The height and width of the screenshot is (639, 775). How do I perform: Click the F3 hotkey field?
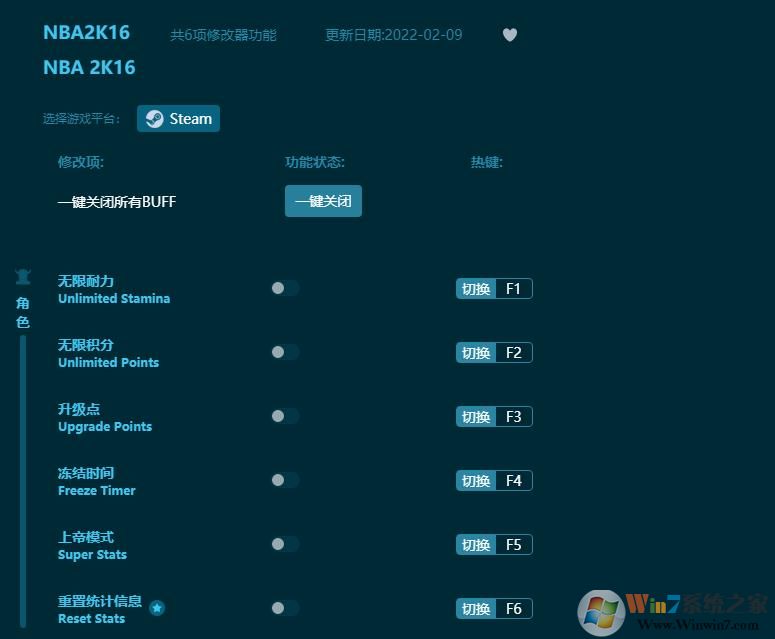coord(514,417)
